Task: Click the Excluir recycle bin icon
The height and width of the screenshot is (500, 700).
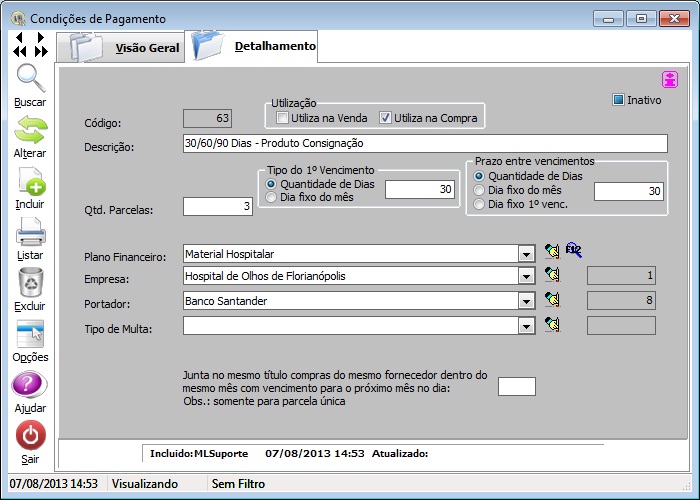Action: 30,283
